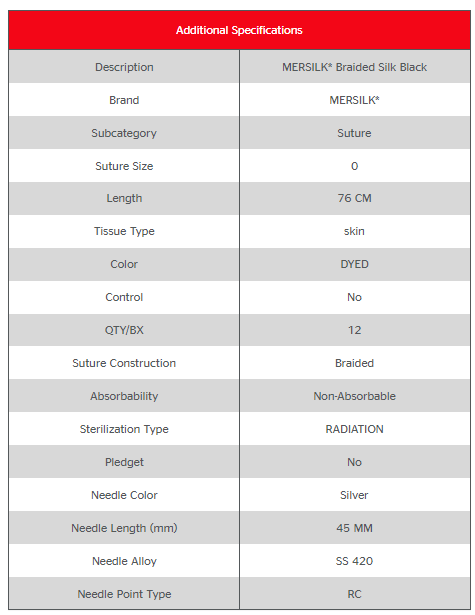The height and width of the screenshot is (615, 475).
Task: Select the Needle Point Type label
Action: 124,594
